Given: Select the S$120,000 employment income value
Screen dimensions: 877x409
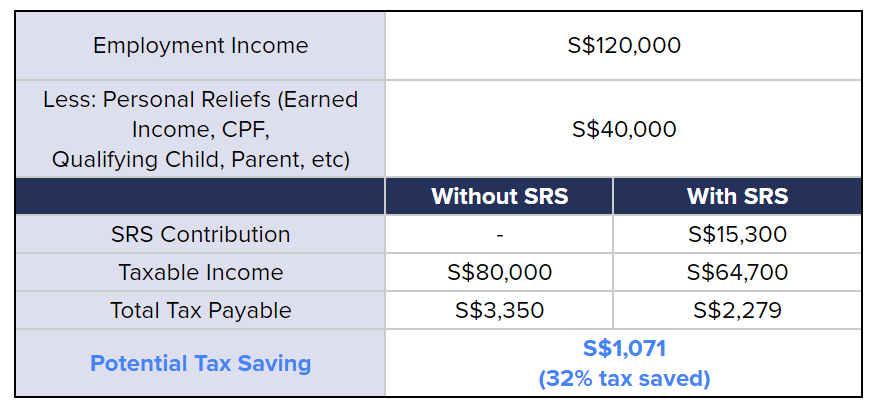Looking at the screenshot, I should (x=623, y=46).
